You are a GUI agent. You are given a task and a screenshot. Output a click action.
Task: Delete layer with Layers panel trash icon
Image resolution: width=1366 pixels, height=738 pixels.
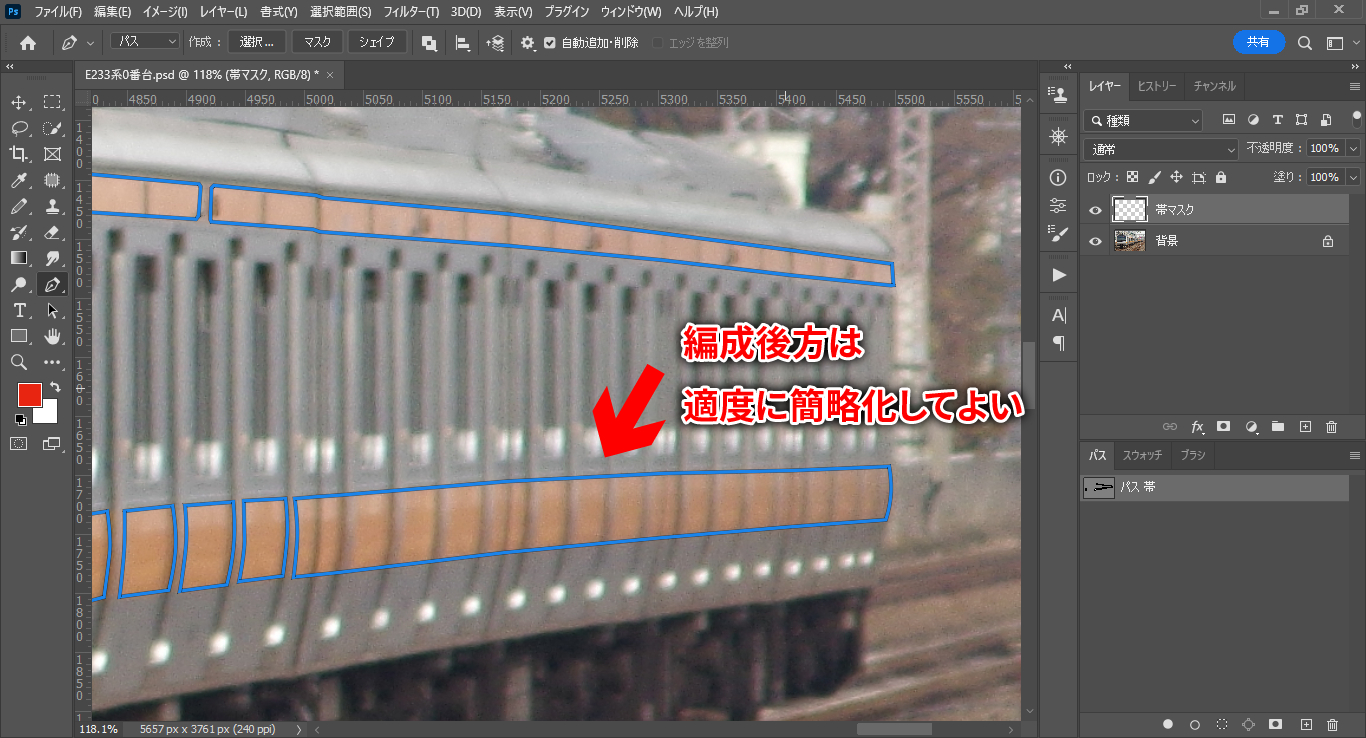click(x=1331, y=427)
